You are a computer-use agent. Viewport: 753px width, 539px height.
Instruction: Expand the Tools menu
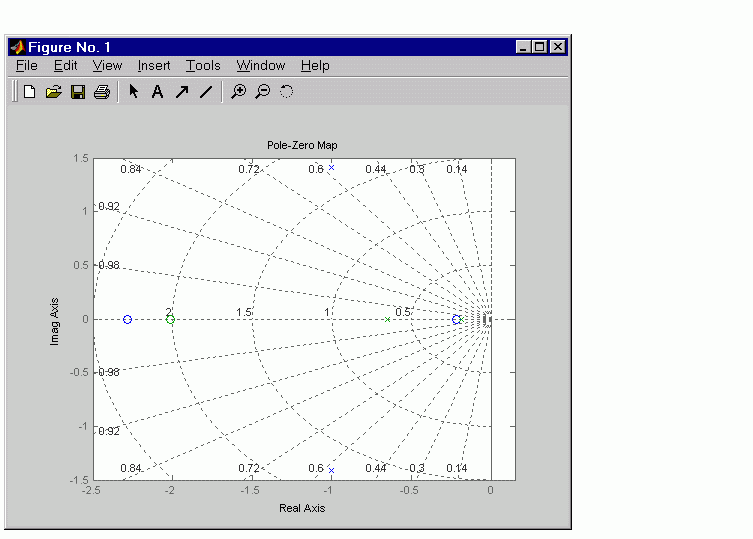coord(203,65)
